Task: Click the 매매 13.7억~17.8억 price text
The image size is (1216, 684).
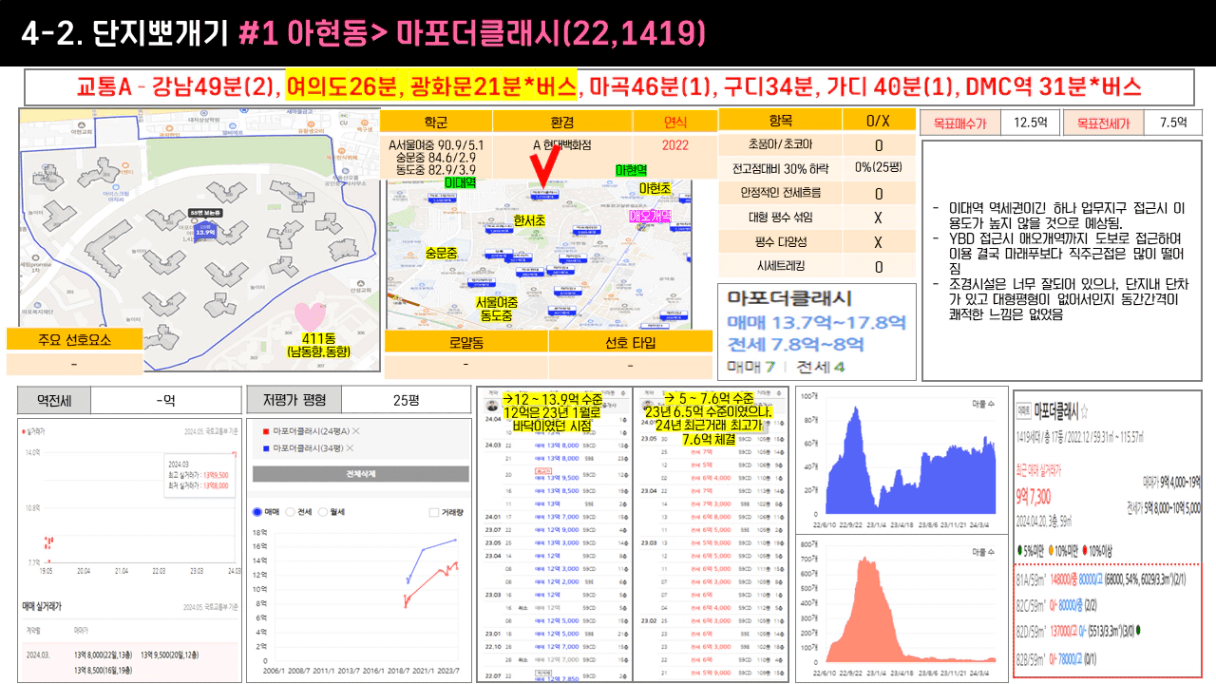Action: 816,321
